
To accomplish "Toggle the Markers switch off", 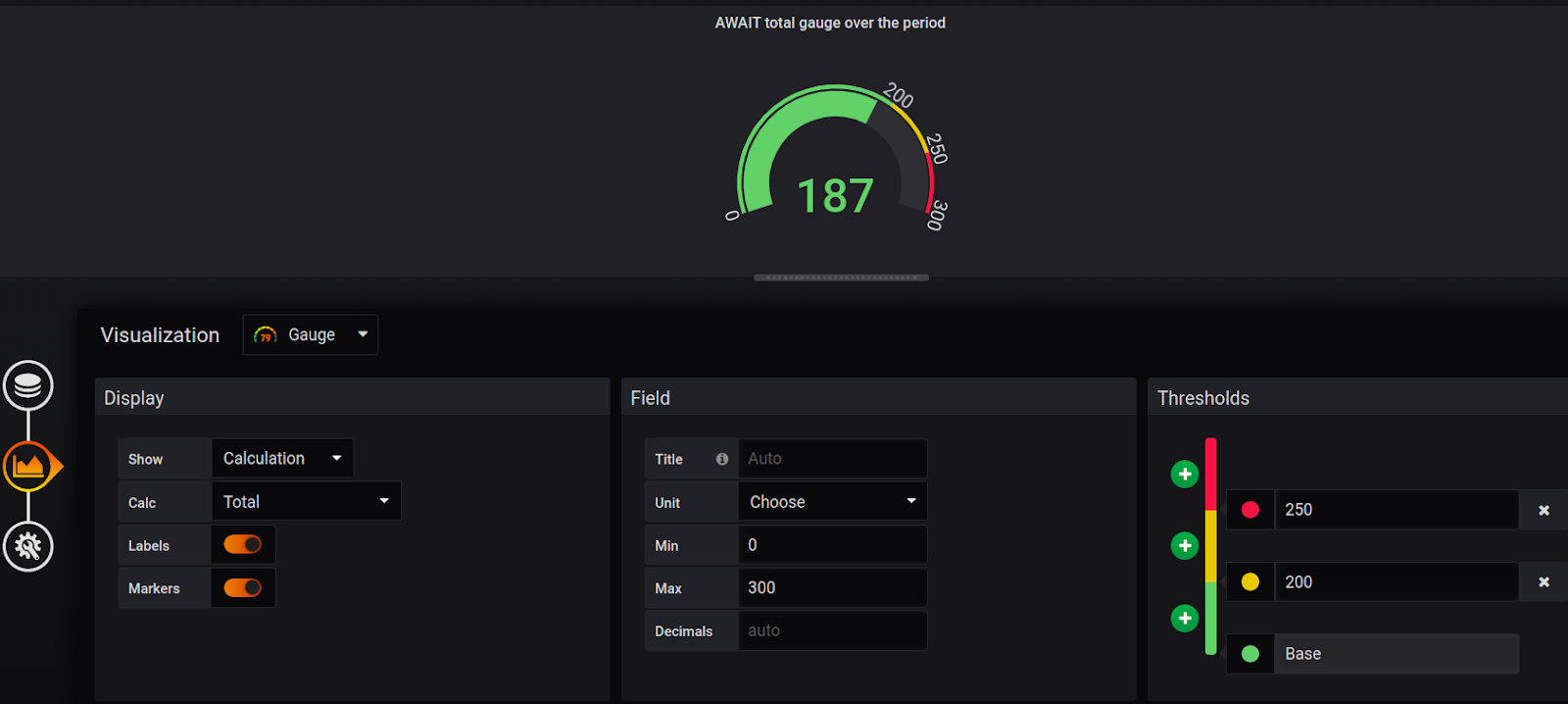I will [242, 587].
